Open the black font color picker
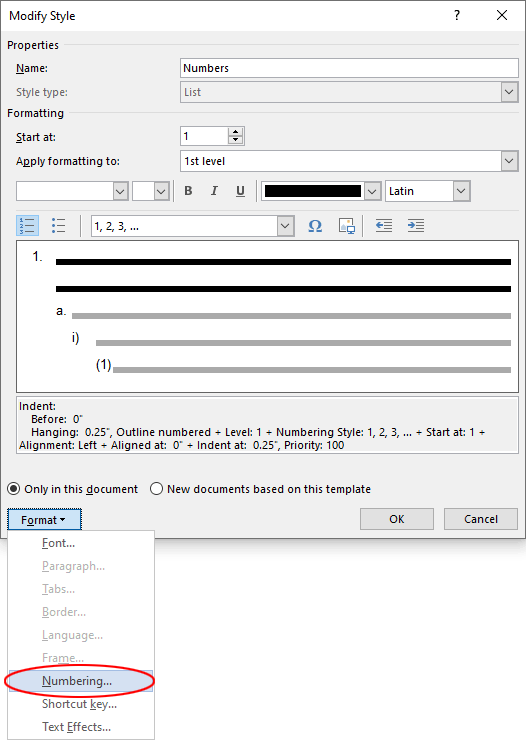The image size is (526, 740). tap(321, 191)
